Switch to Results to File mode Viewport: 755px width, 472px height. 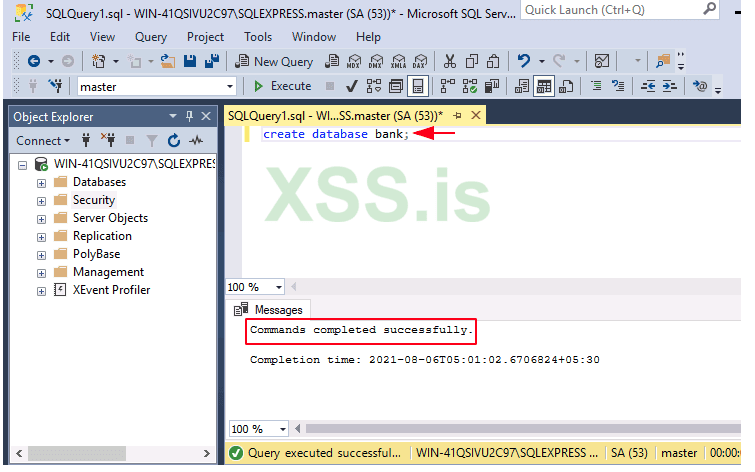pyautogui.click(x=566, y=86)
